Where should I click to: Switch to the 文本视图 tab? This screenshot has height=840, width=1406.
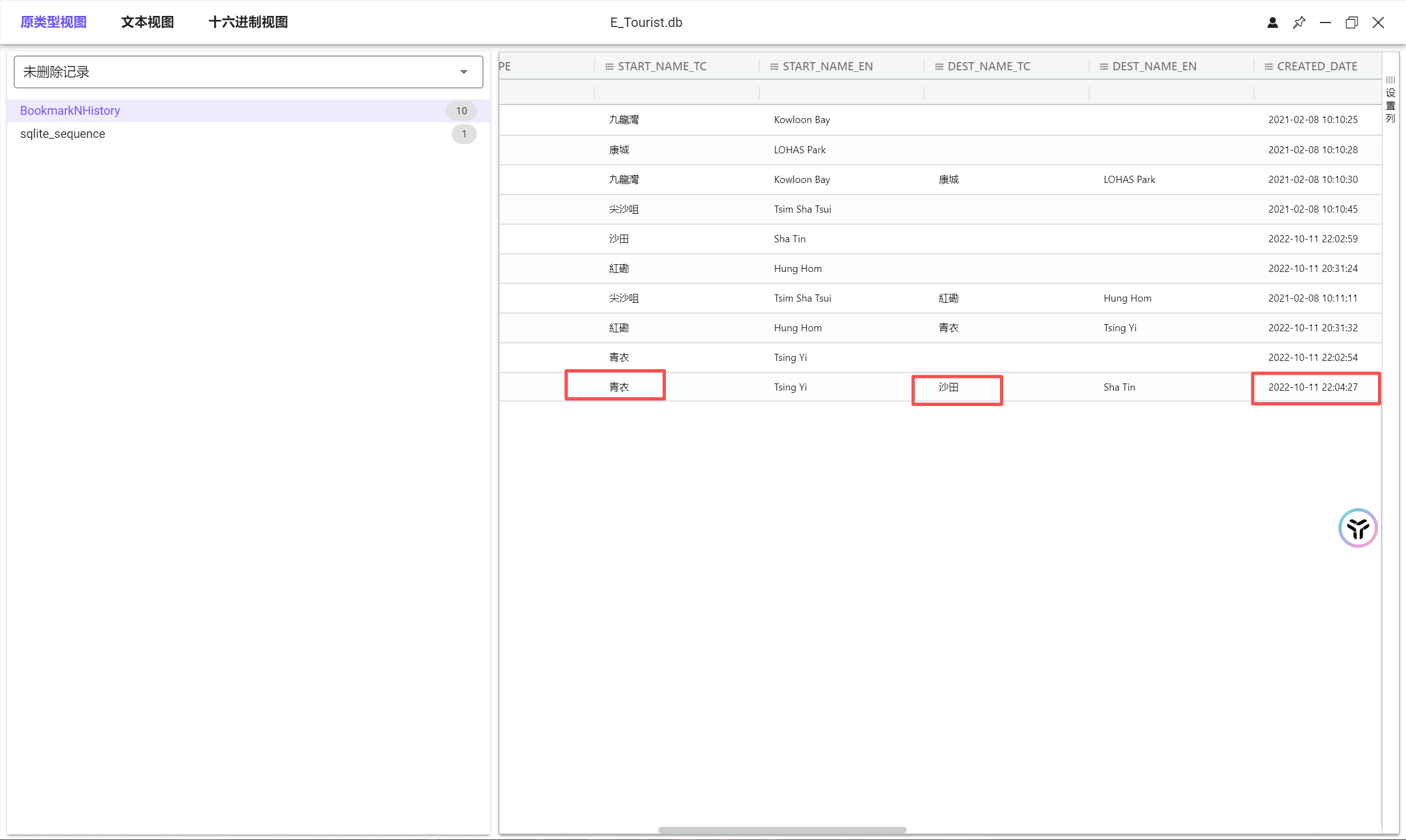(x=147, y=23)
